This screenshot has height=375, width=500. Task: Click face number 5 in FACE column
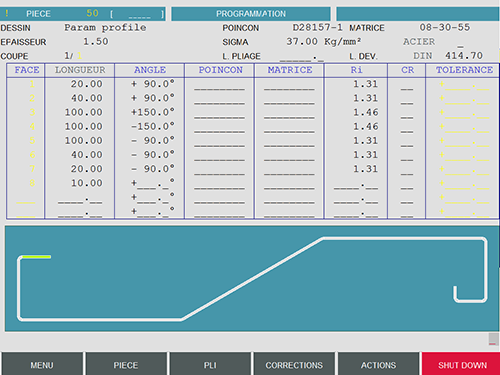point(32,141)
